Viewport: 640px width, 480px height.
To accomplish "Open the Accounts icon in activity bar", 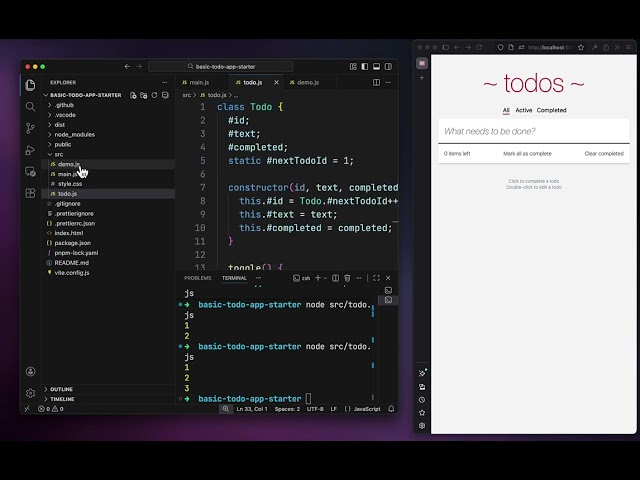I will pos(30,371).
